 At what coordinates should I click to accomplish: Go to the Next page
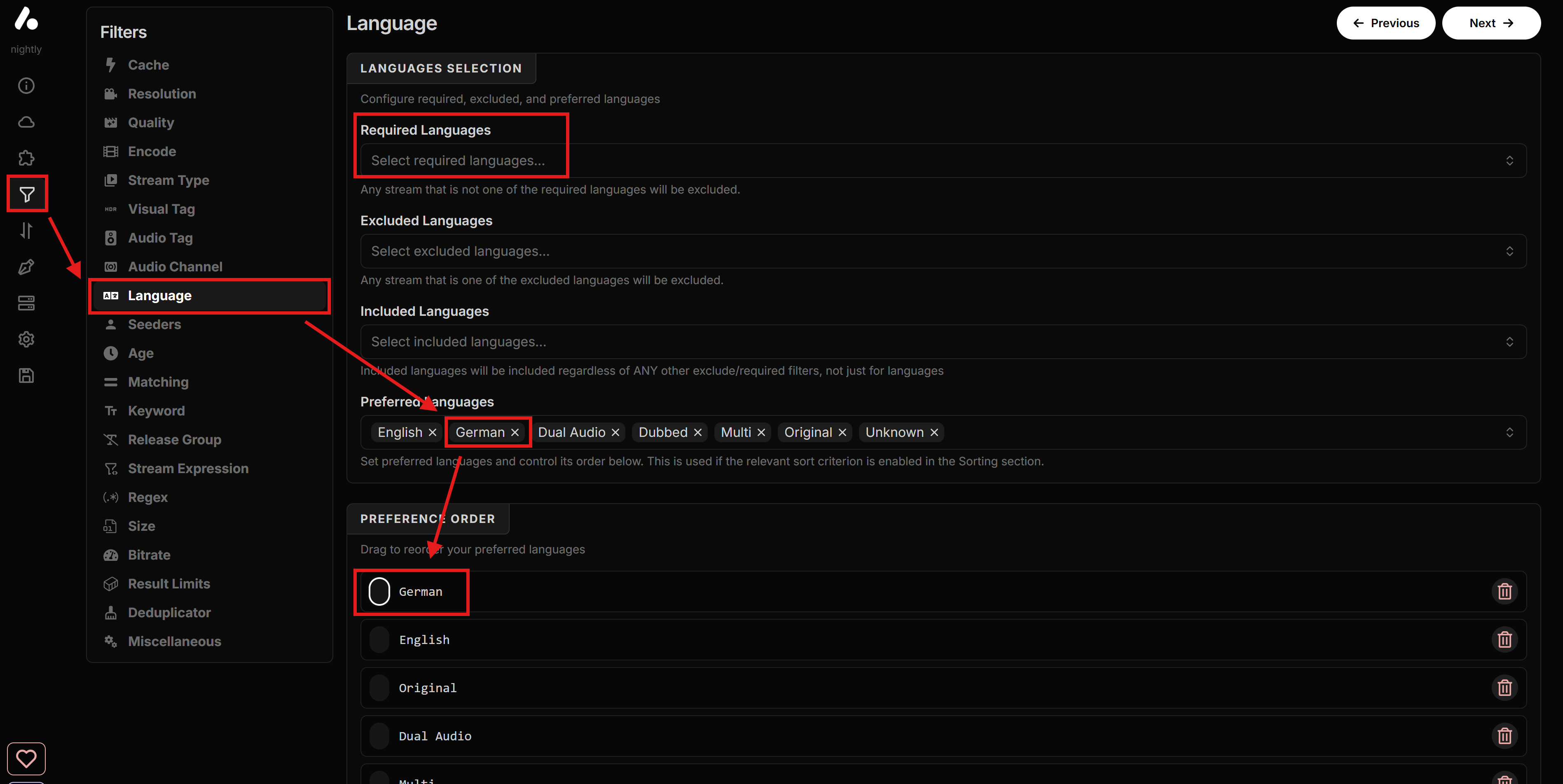(1491, 23)
